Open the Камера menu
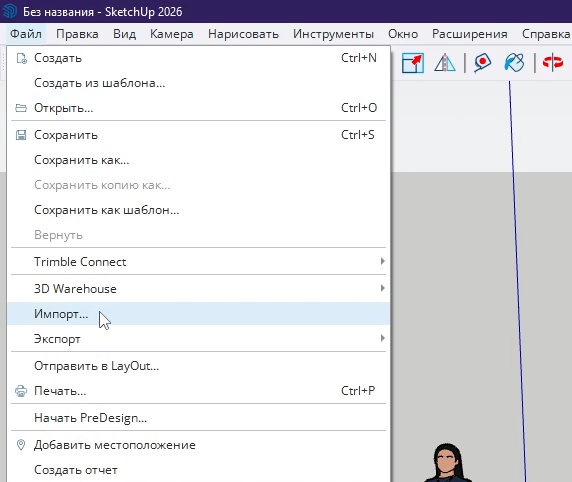The height and width of the screenshot is (482, 572). point(172,34)
